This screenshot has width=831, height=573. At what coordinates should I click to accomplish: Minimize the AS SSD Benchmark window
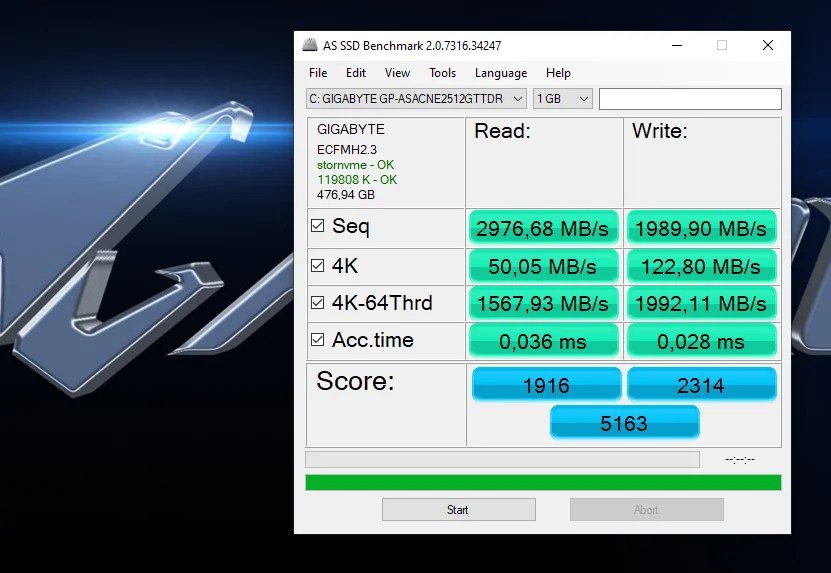click(676, 45)
